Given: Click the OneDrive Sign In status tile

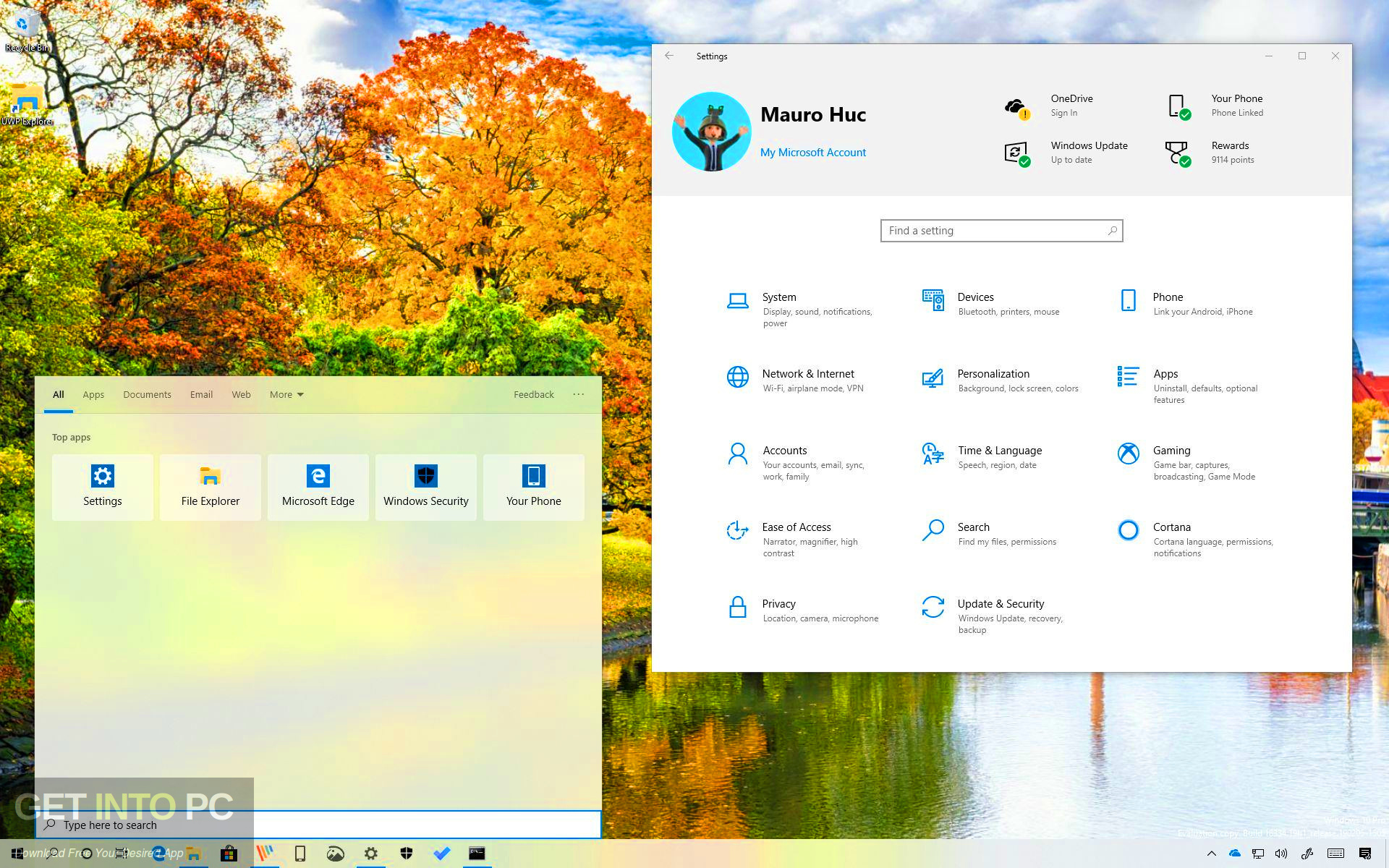Looking at the screenshot, I should [1049, 106].
